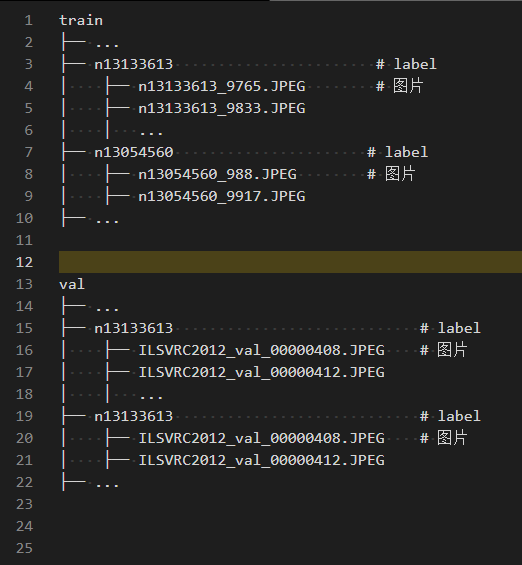Click the file n13054560_9917.JPEG
The width and height of the screenshot is (522, 565).
[222, 196]
